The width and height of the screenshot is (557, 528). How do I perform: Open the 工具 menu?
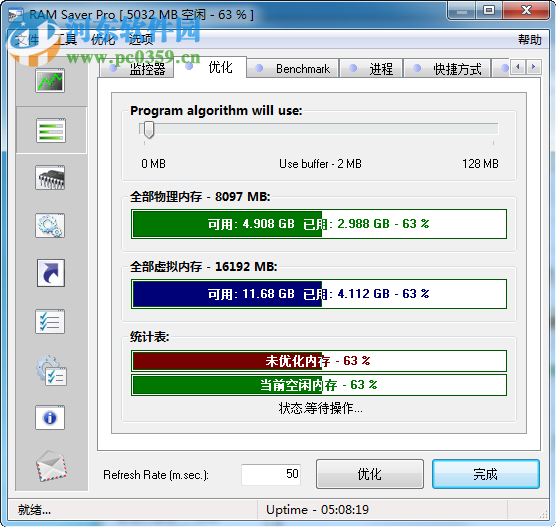click(x=66, y=39)
